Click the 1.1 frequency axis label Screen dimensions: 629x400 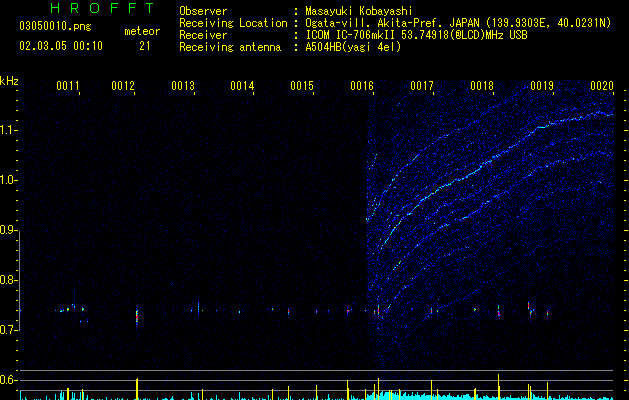[8, 130]
